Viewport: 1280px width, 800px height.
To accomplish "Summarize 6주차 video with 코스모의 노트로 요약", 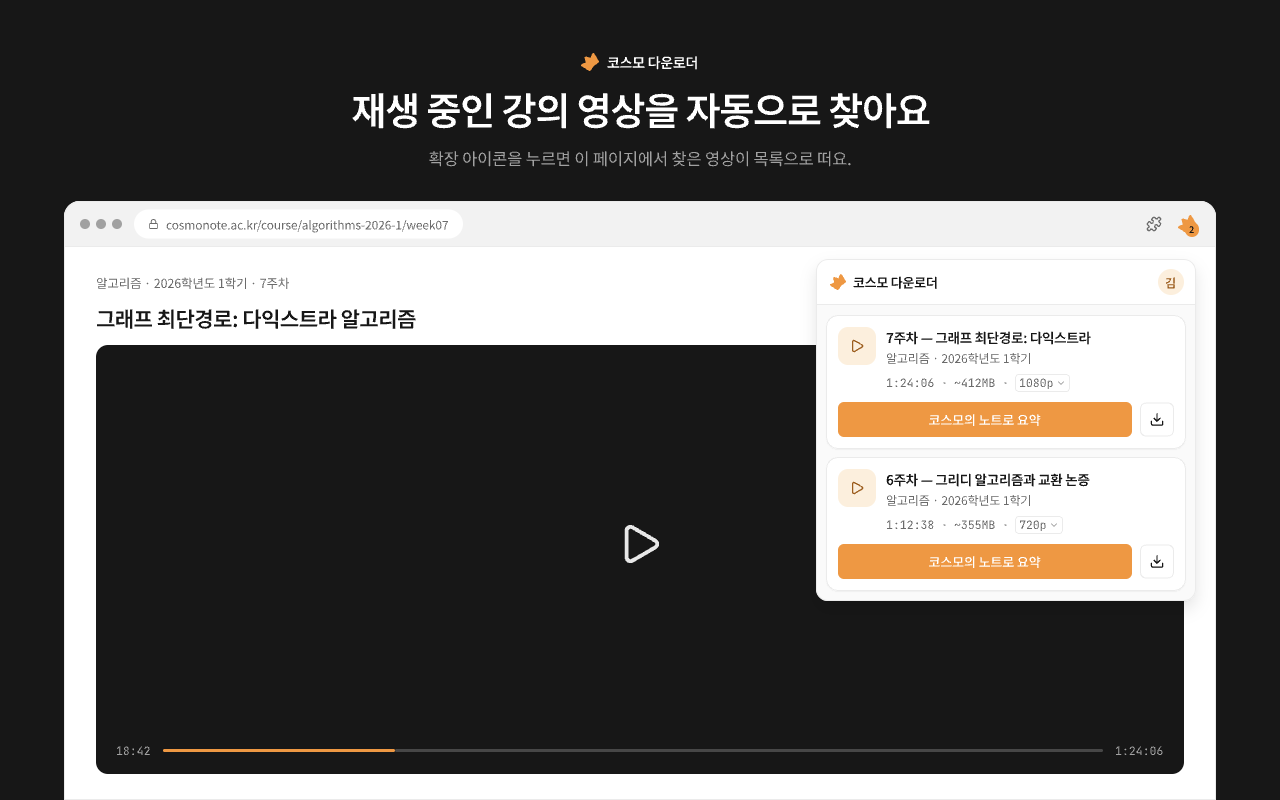I will point(985,562).
